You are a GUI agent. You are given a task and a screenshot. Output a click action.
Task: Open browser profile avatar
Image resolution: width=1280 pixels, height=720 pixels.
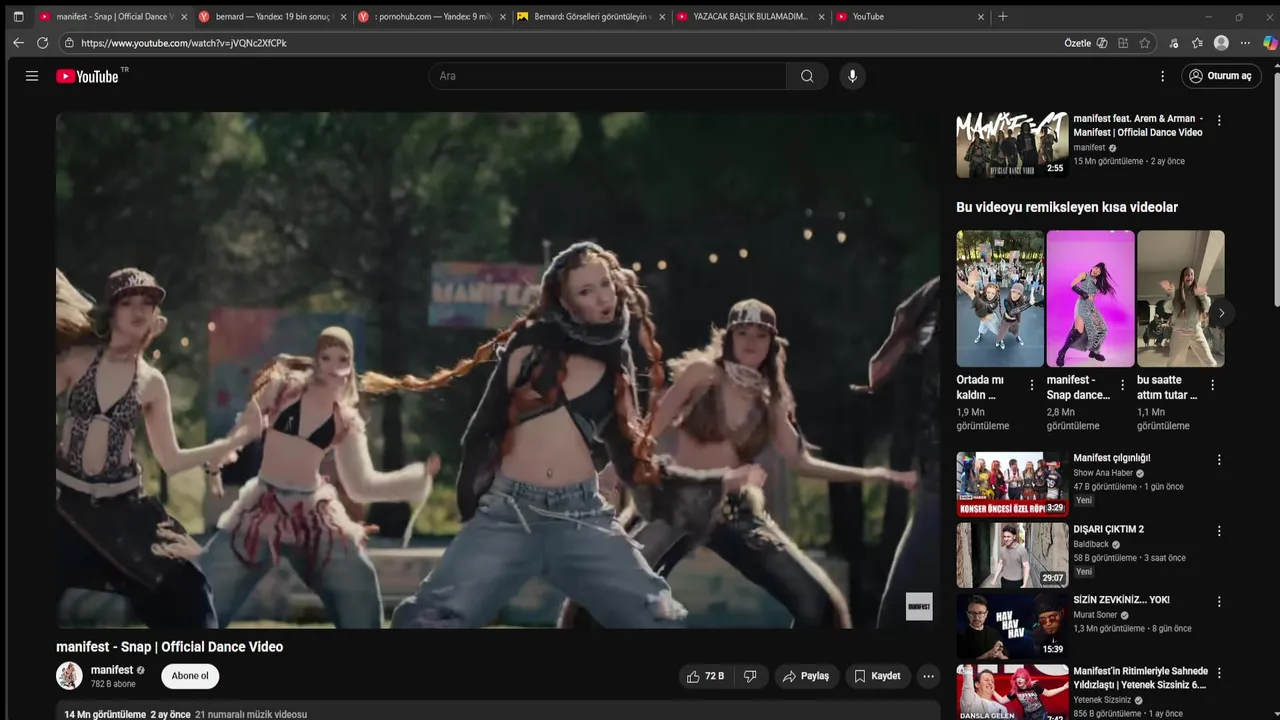[1221, 43]
